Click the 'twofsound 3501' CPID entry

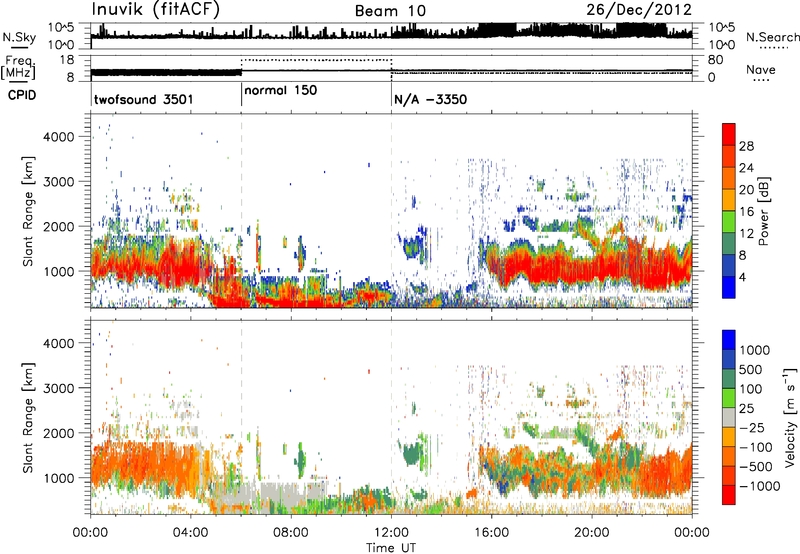[x=143, y=99]
